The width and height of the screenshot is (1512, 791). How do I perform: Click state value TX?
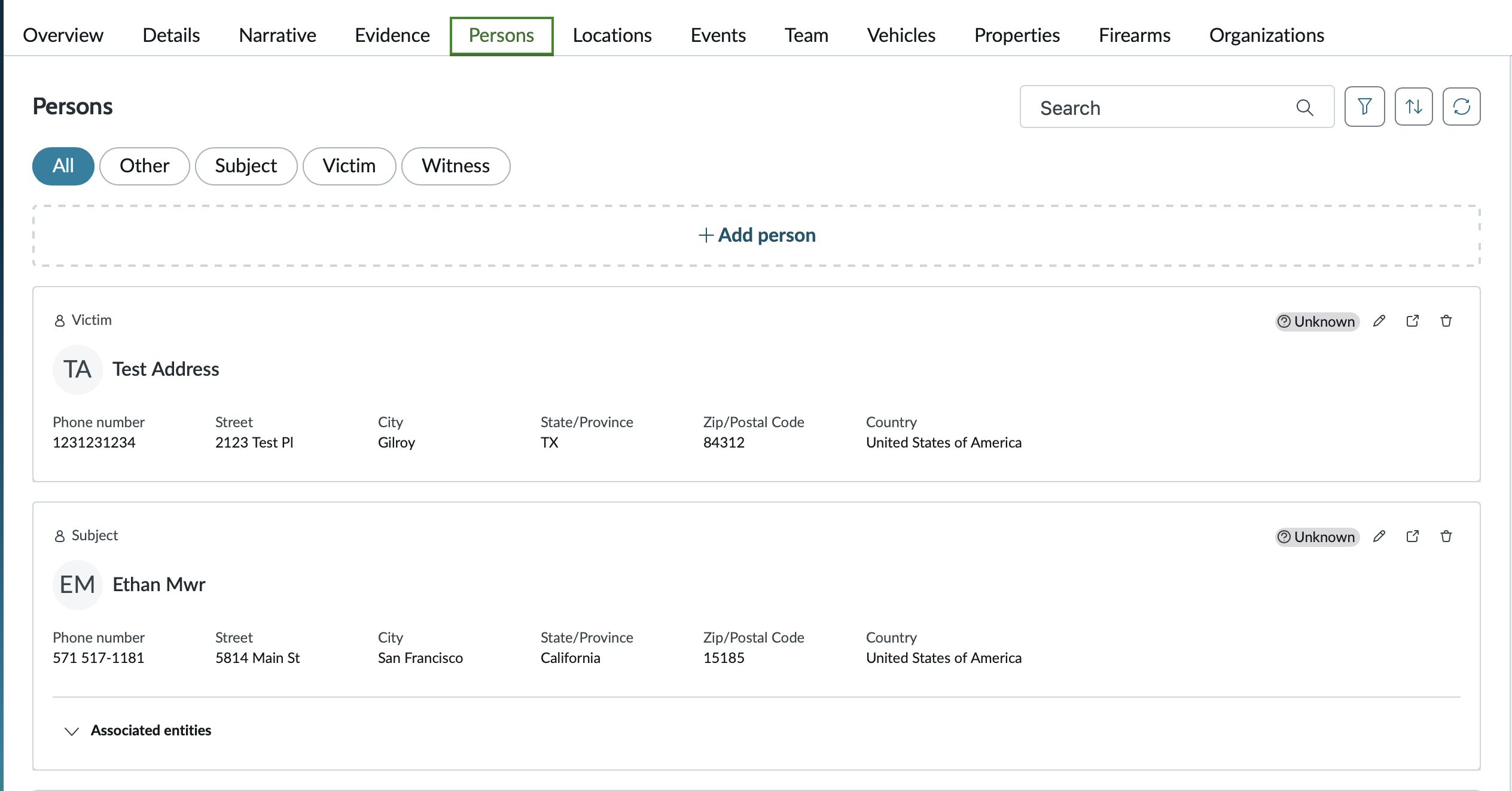(549, 443)
